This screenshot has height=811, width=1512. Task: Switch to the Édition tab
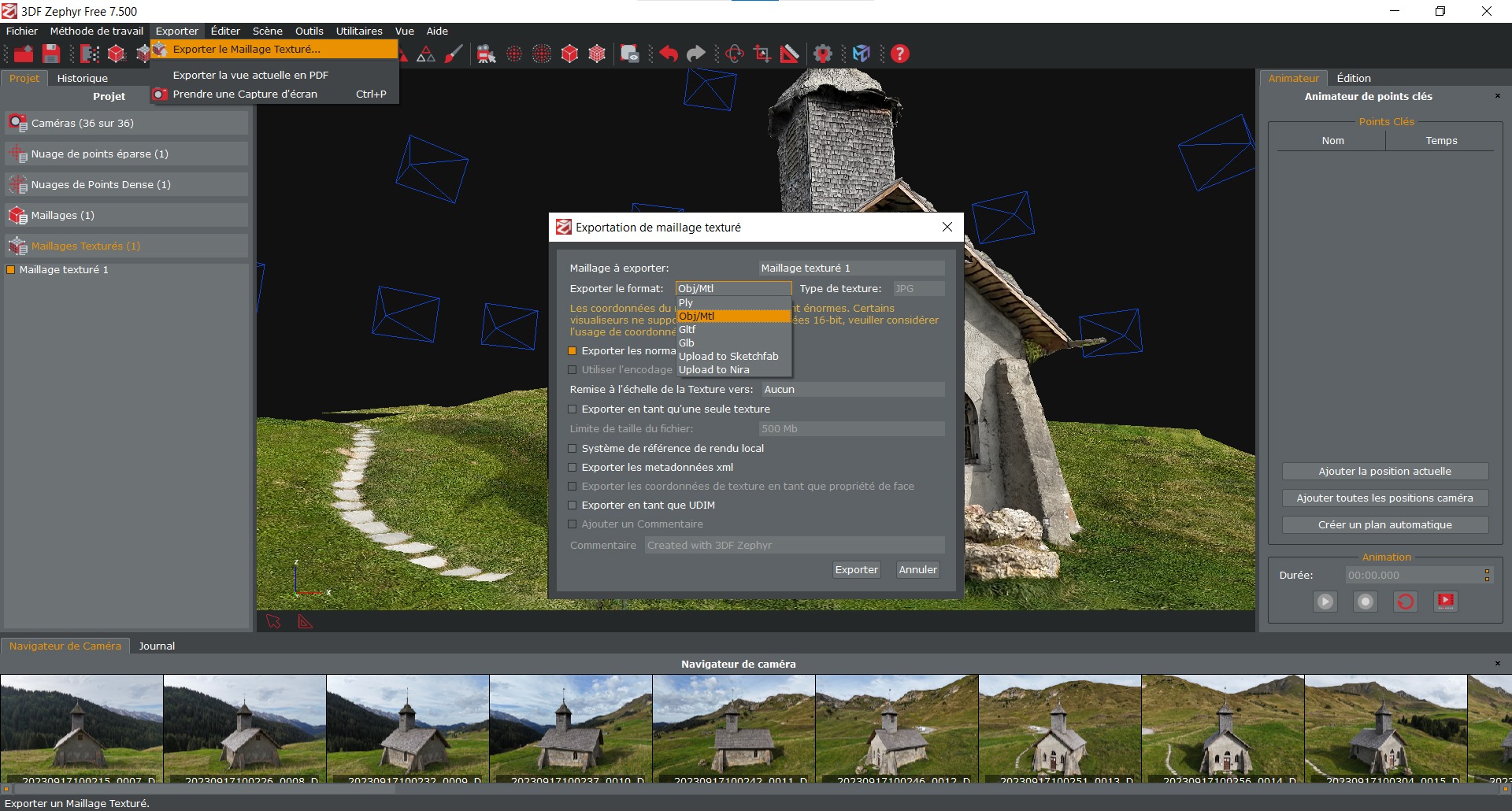pyautogui.click(x=1354, y=79)
